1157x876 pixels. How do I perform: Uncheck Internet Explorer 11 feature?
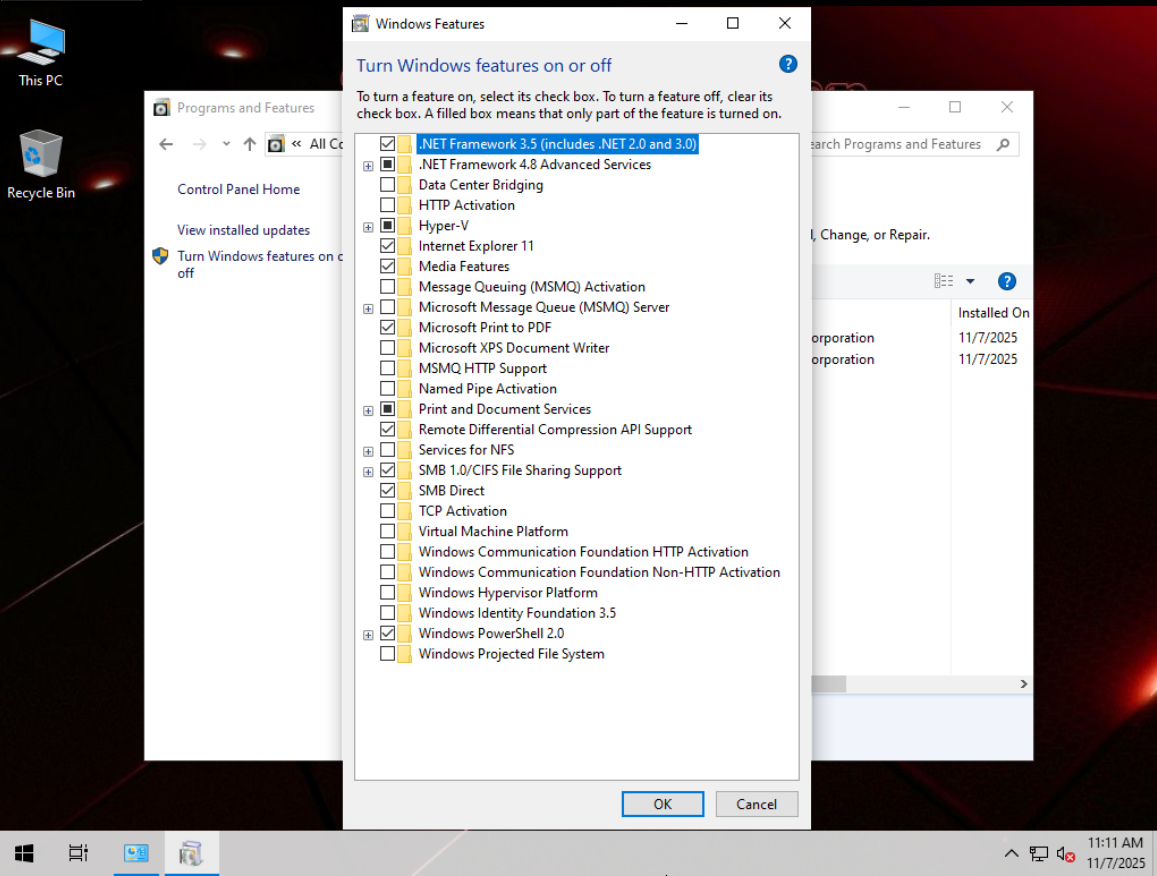(x=388, y=246)
